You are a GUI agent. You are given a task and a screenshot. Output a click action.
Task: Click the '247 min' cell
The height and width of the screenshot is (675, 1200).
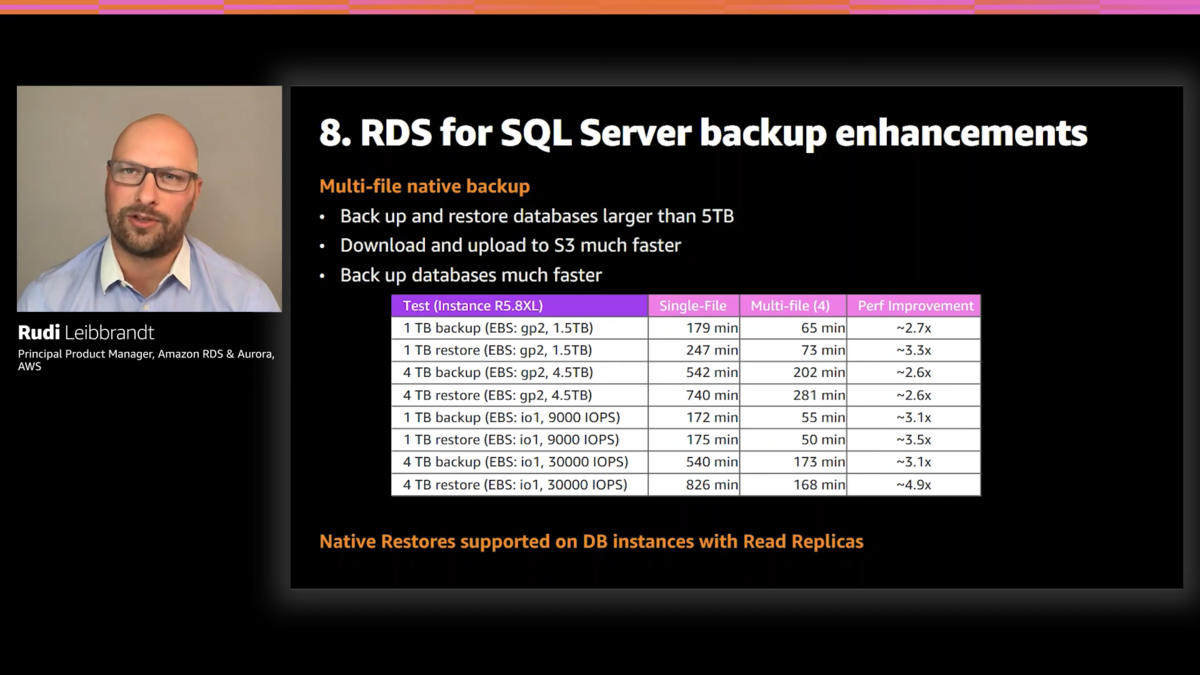[694, 350]
